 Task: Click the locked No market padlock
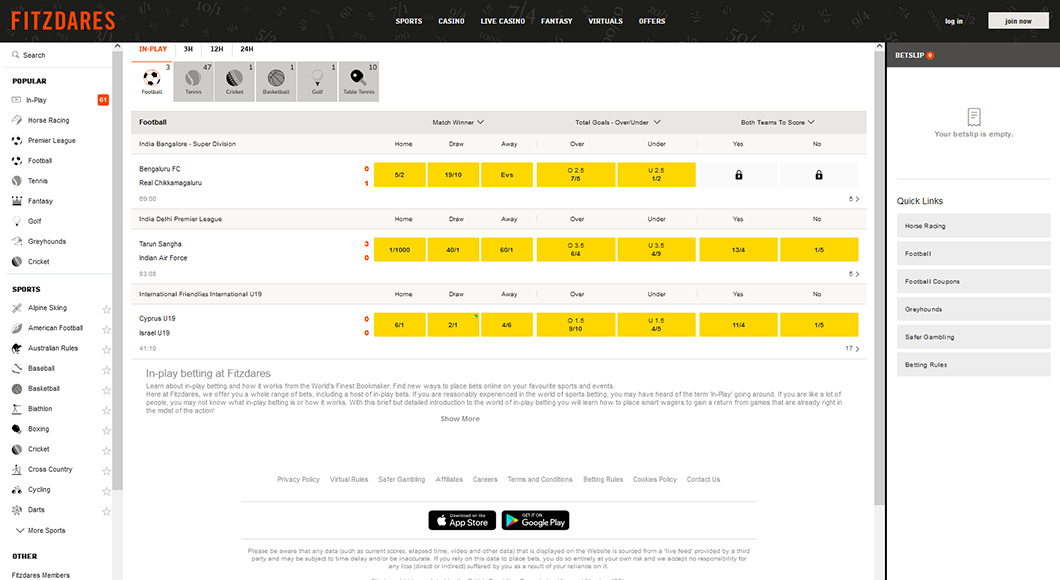click(x=819, y=175)
